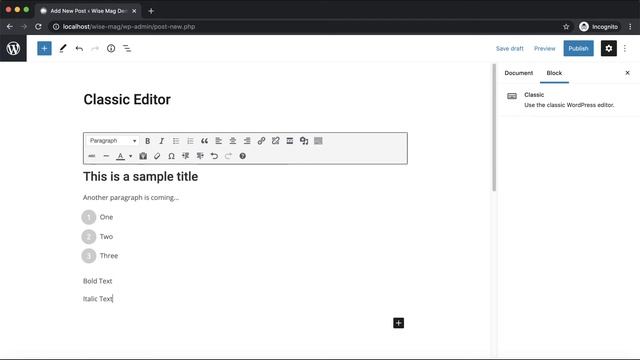Click the Publish button

[578, 49]
